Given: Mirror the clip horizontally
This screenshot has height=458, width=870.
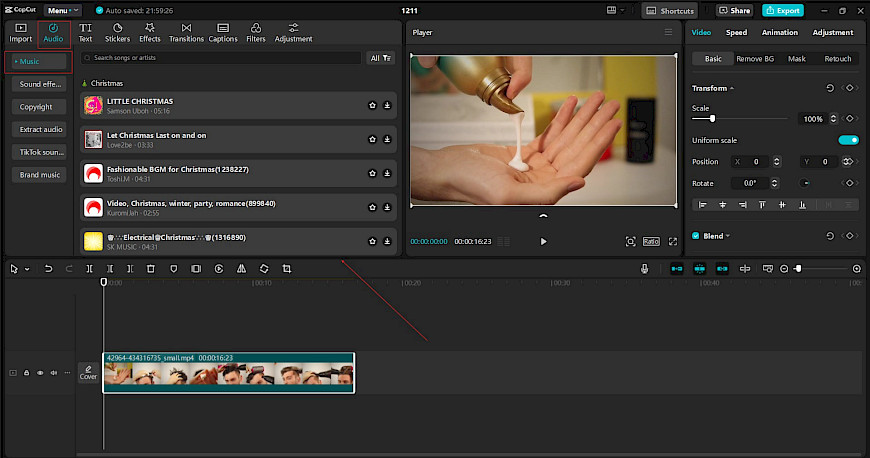Looking at the screenshot, I should click(241, 269).
